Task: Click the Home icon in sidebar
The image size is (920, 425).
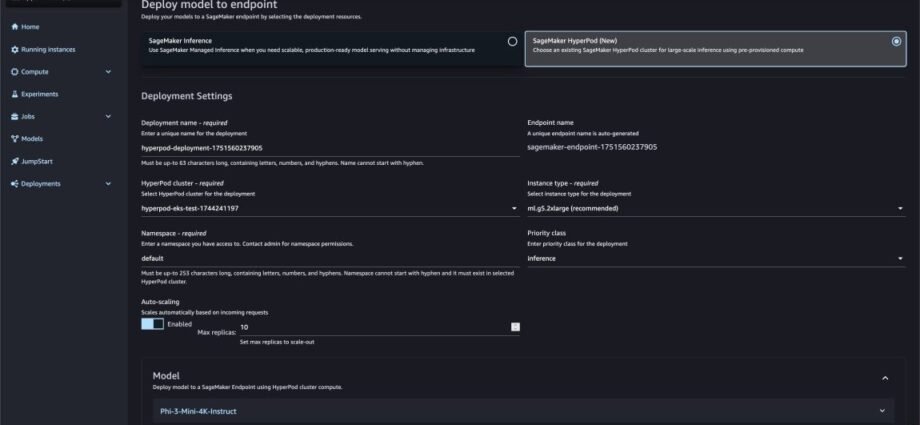Action: click(15, 27)
